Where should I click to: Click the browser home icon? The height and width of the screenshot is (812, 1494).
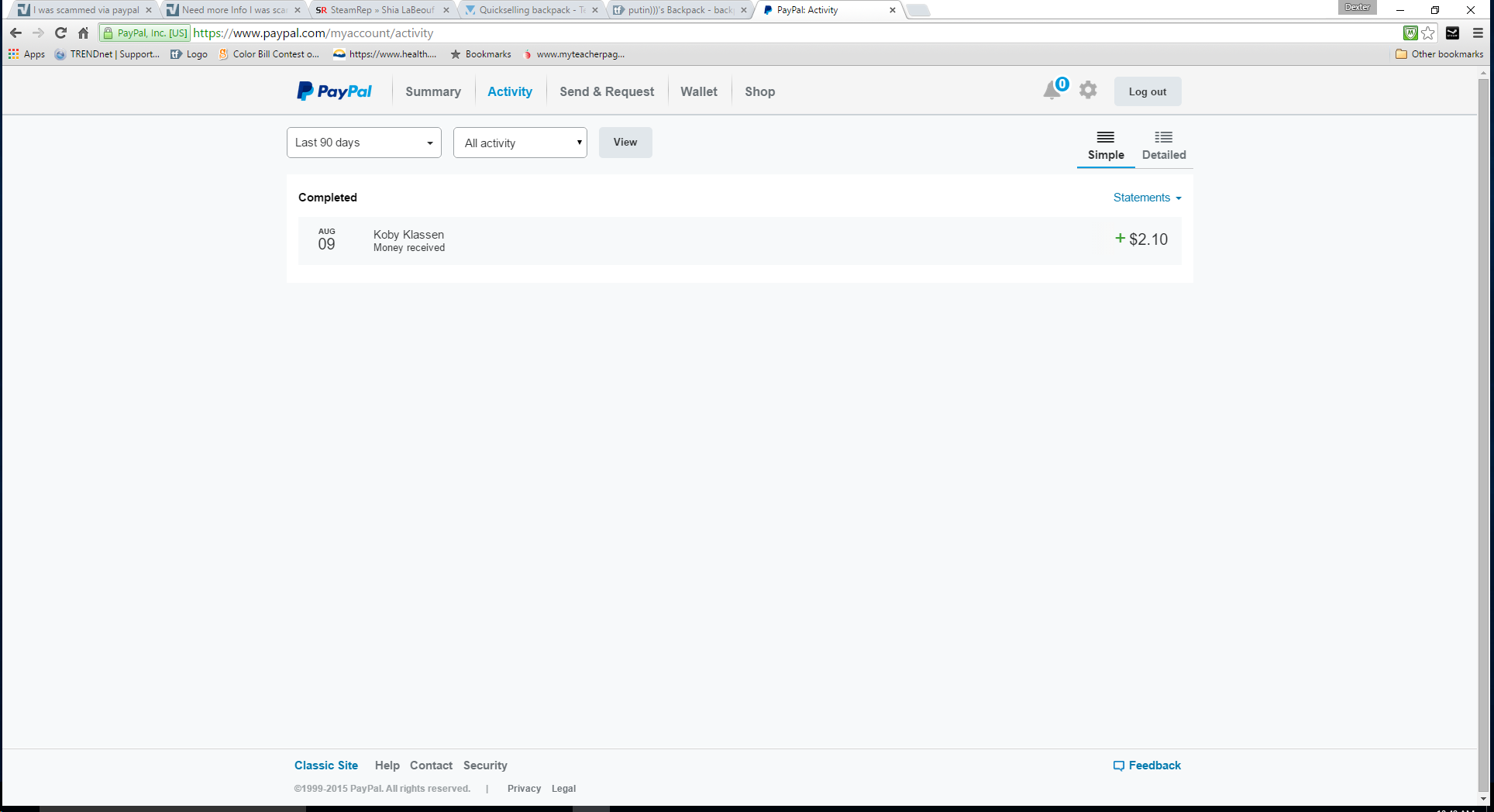pos(84,33)
